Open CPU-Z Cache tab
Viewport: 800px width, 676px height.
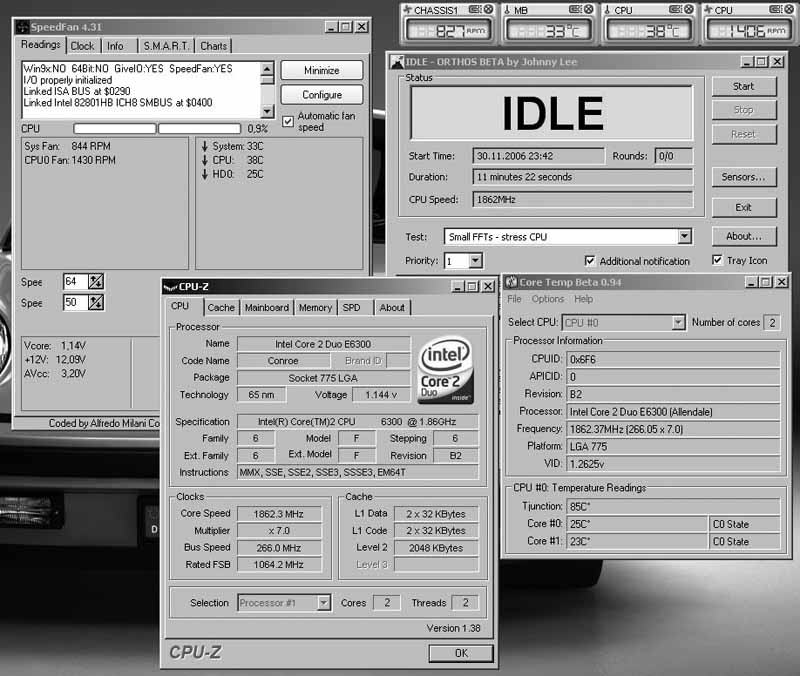[221, 308]
